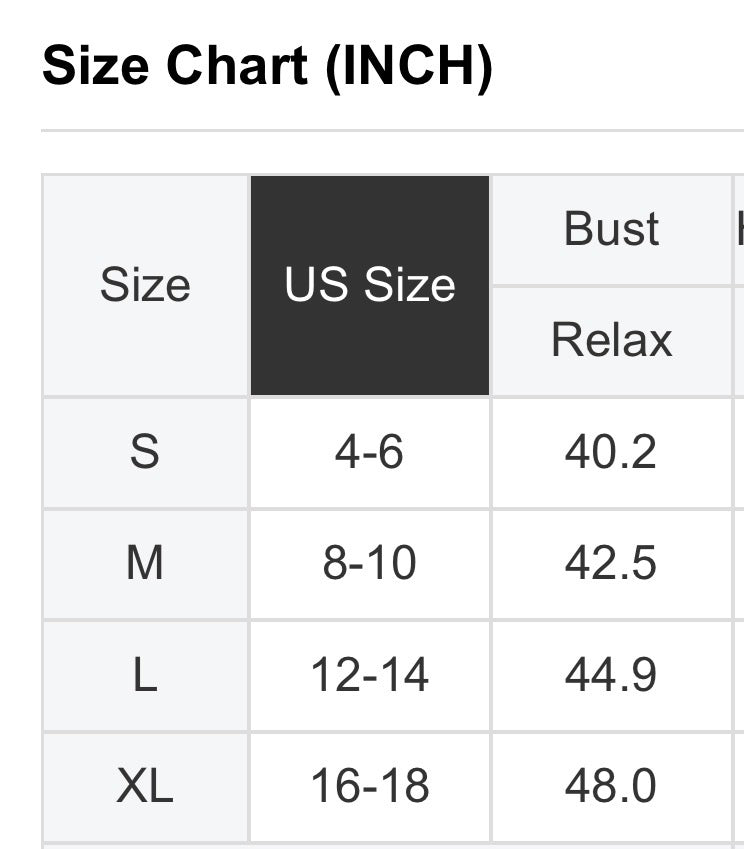The image size is (744, 849).
Task: Click the Size Chart (INCH) heading
Action: [267, 66]
